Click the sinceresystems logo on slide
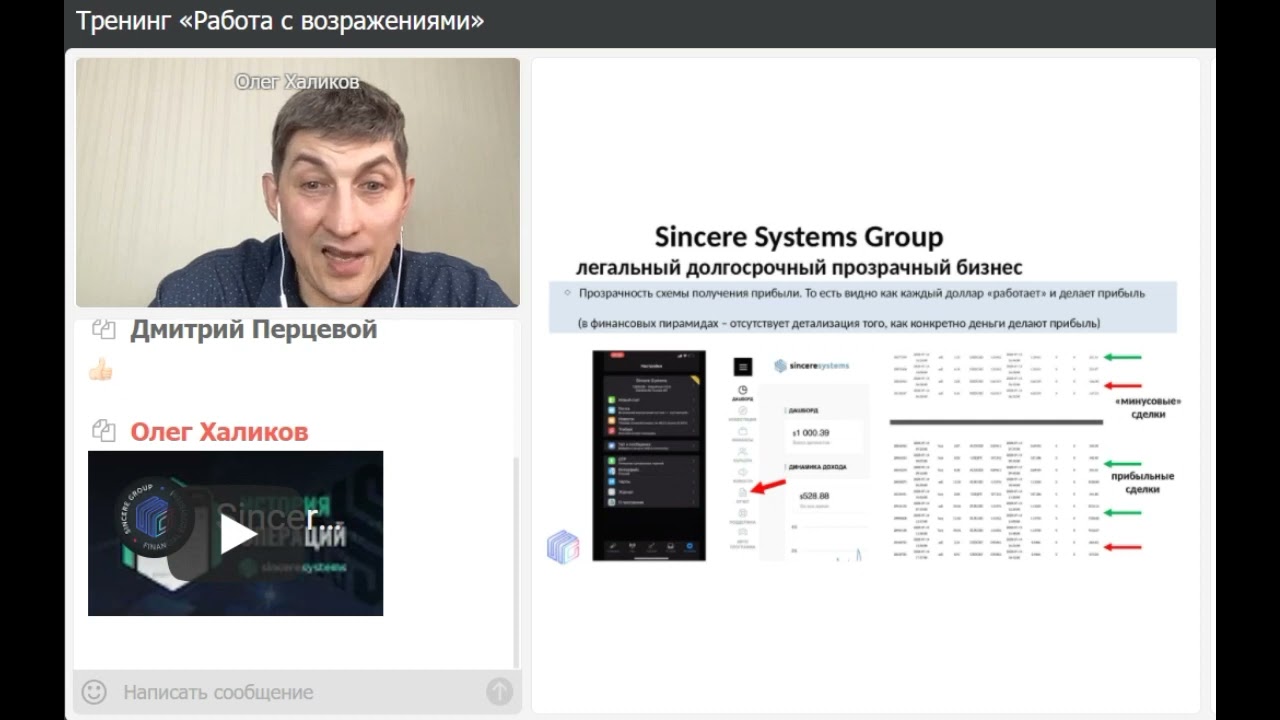1280x720 pixels. point(811,366)
